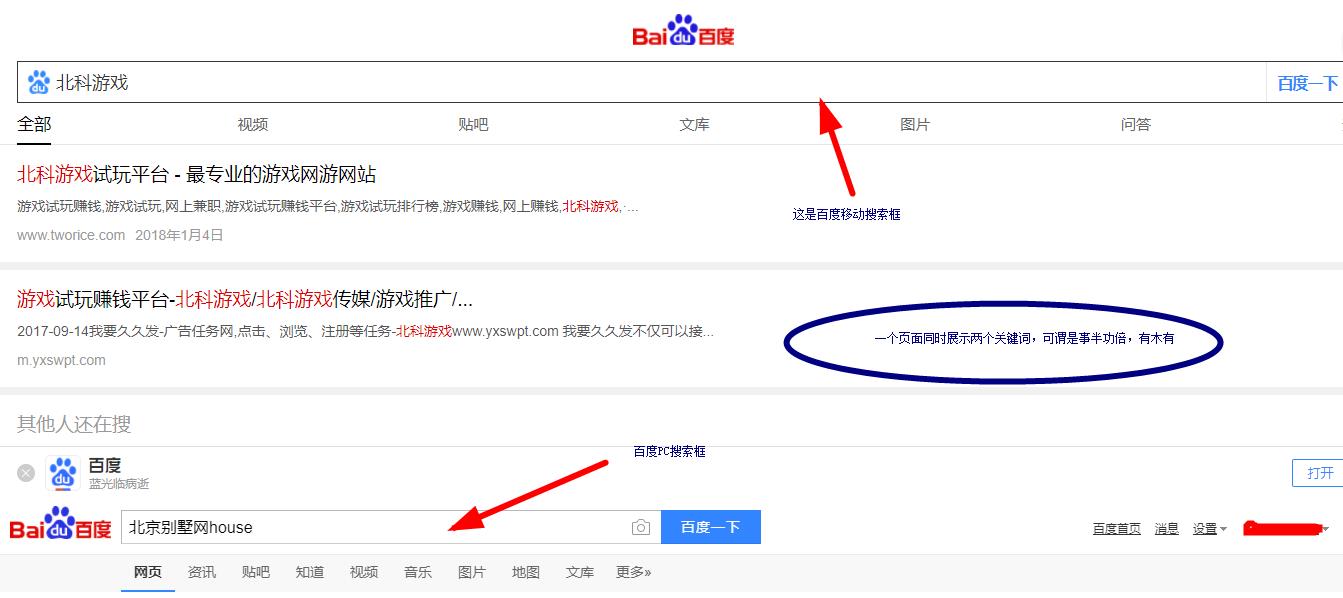Click the camera image-search icon
Image resolution: width=1343 pixels, height=598 pixels.
click(x=641, y=527)
